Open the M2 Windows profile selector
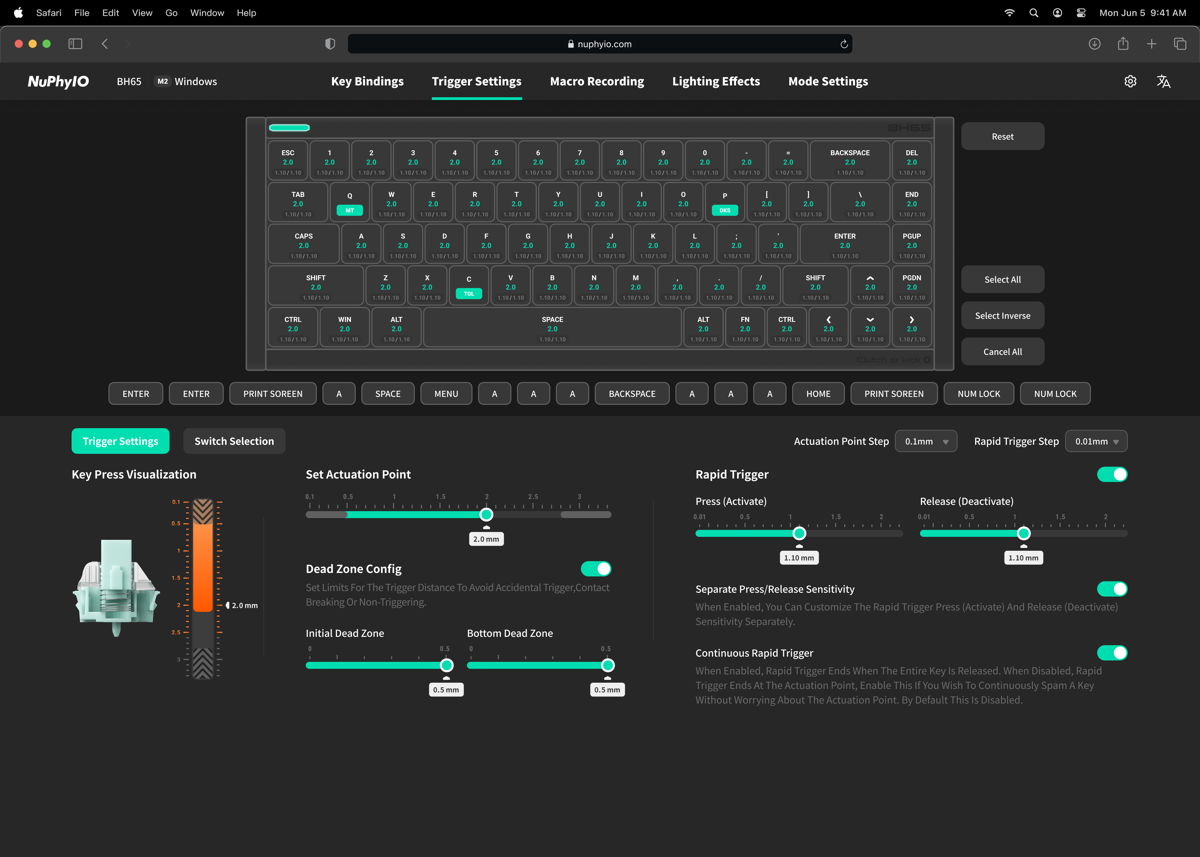This screenshot has height=857, width=1200. pyautogui.click(x=186, y=82)
